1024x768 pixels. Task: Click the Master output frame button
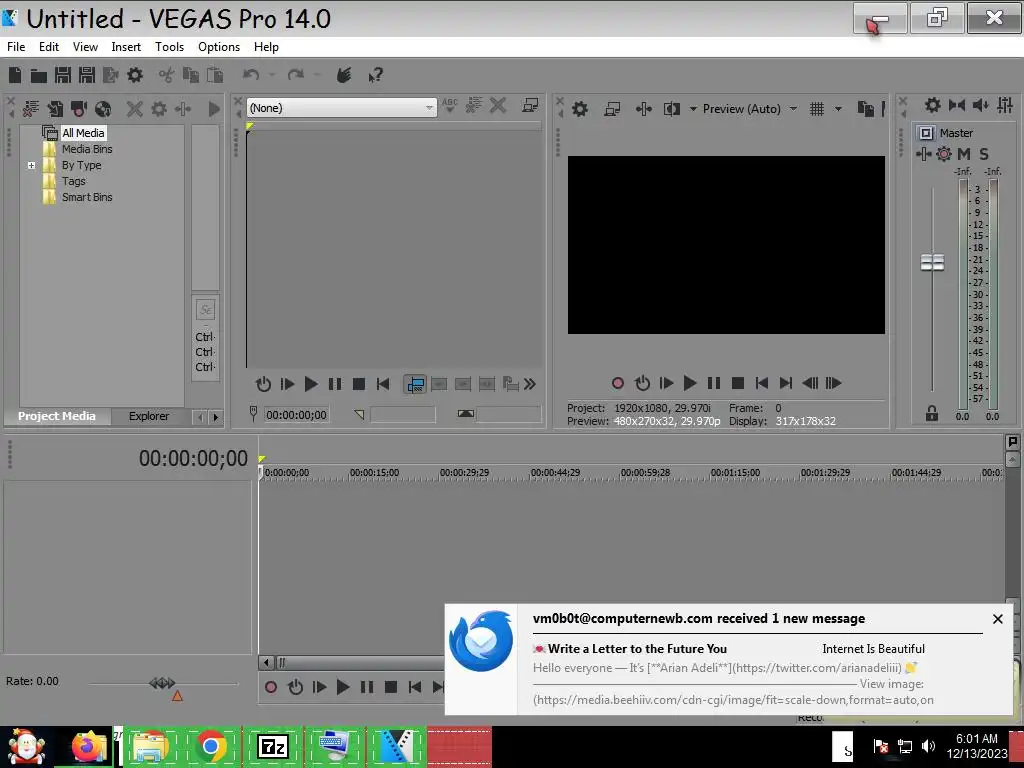tap(925, 133)
